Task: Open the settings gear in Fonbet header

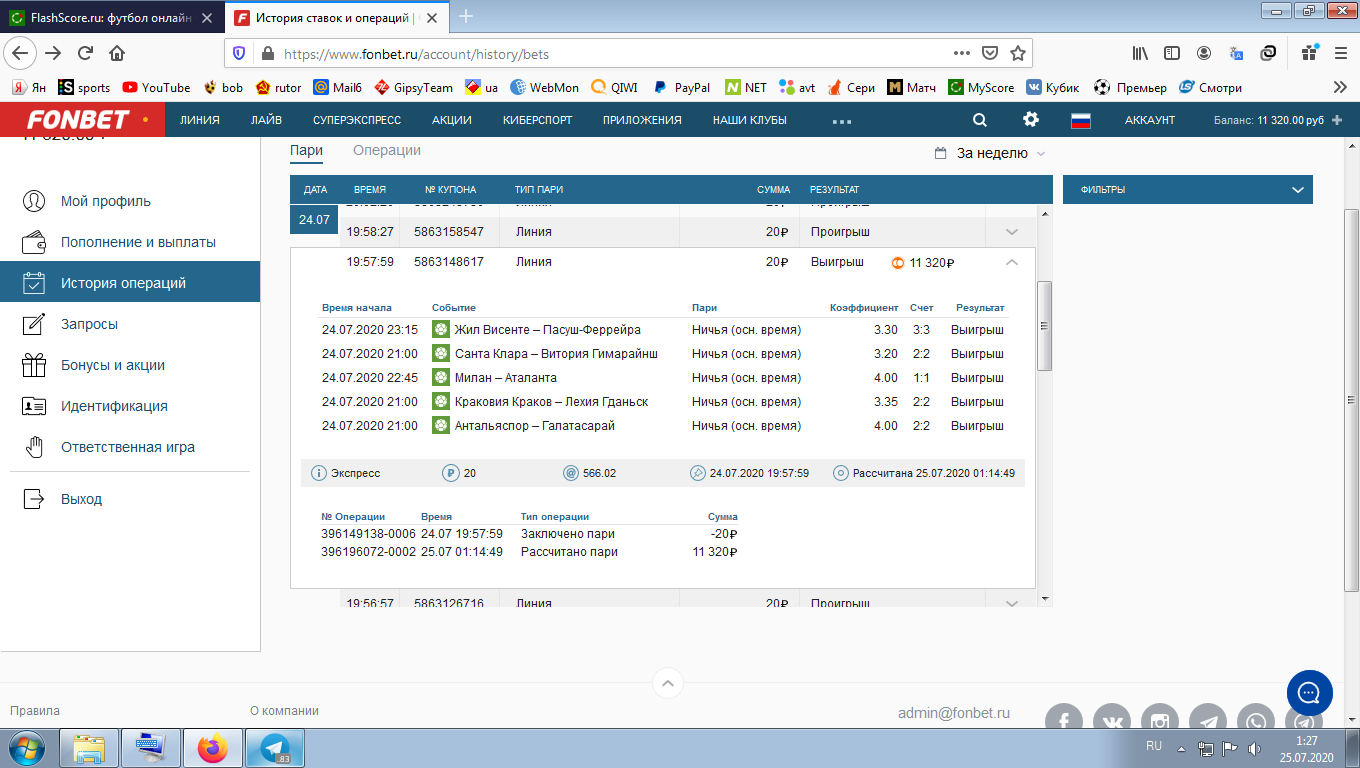Action: coord(1031,120)
